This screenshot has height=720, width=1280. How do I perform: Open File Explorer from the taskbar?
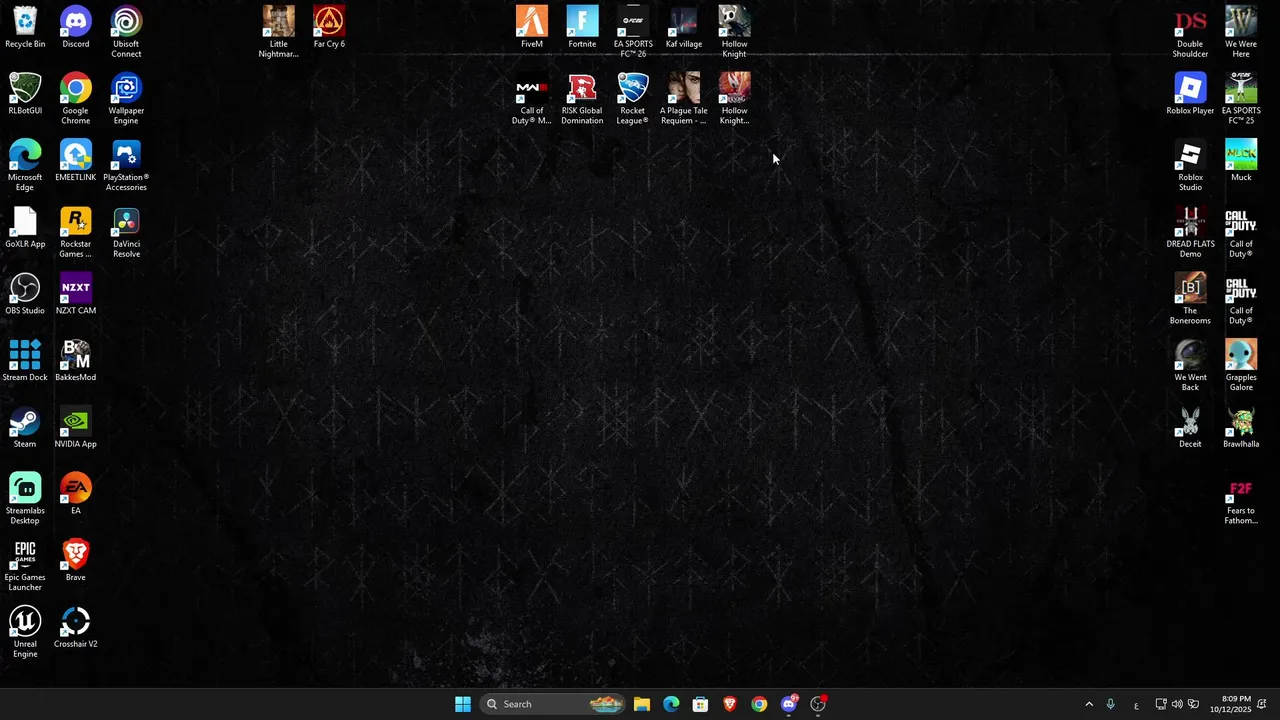[x=642, y=704]
